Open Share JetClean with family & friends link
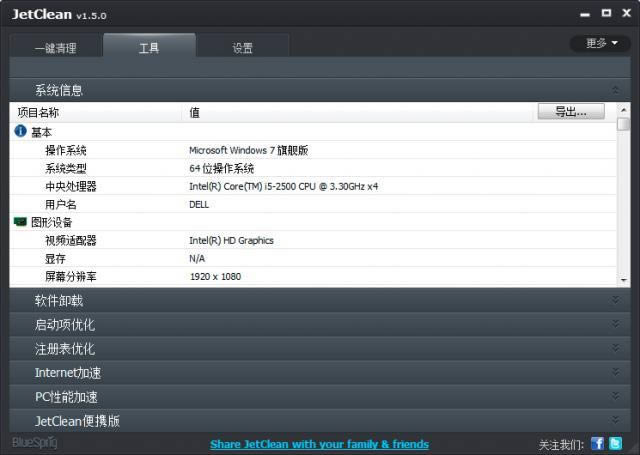 point(319,444)
